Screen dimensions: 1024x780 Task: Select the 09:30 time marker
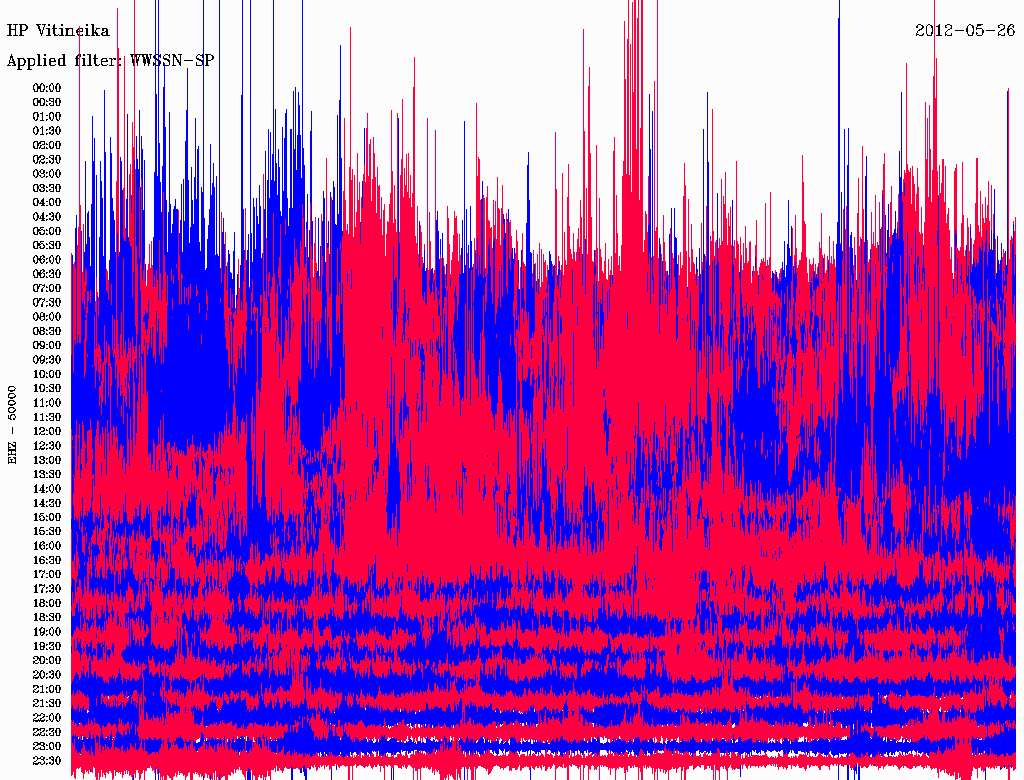pyautogui.click(x=47, y=360)
